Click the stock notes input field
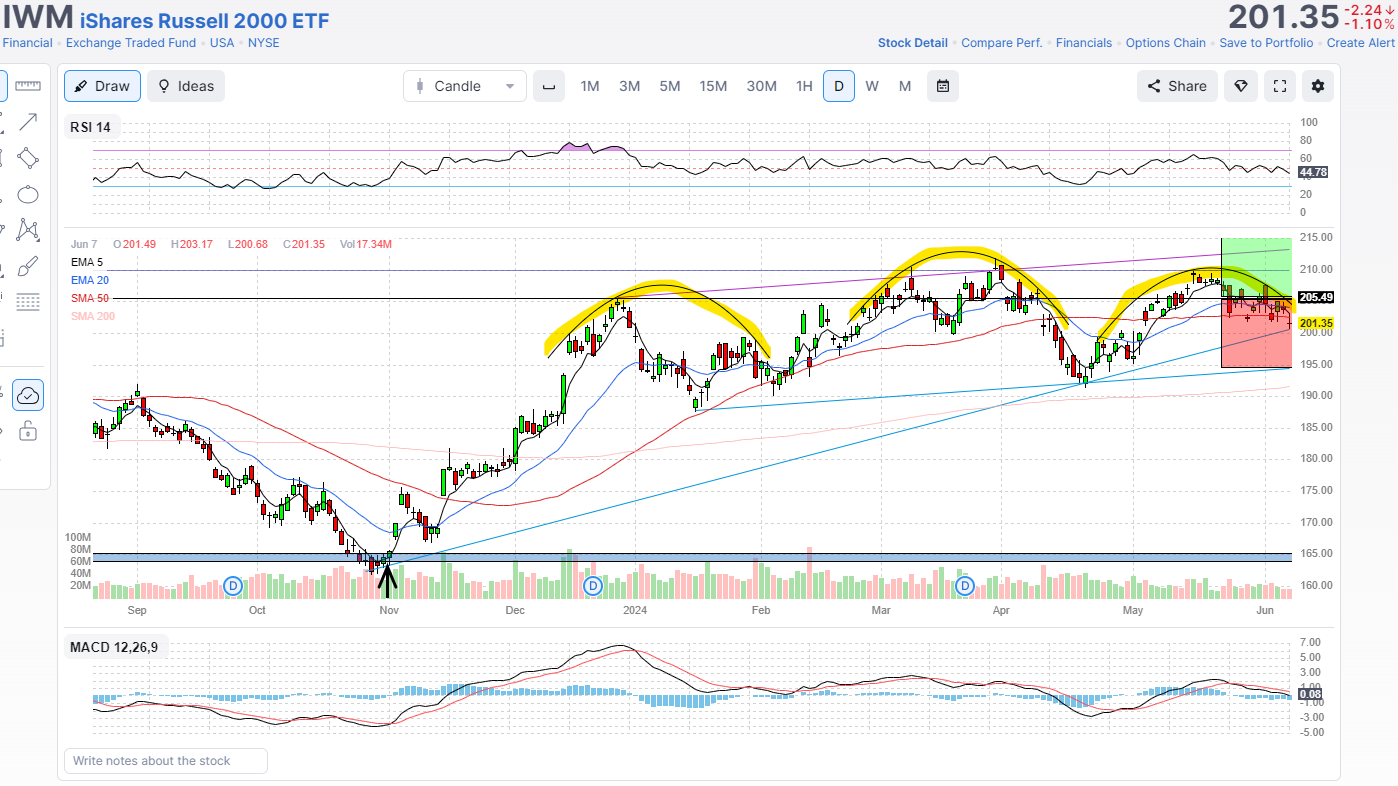1398x786 pixels. click(x=166, y=761)
